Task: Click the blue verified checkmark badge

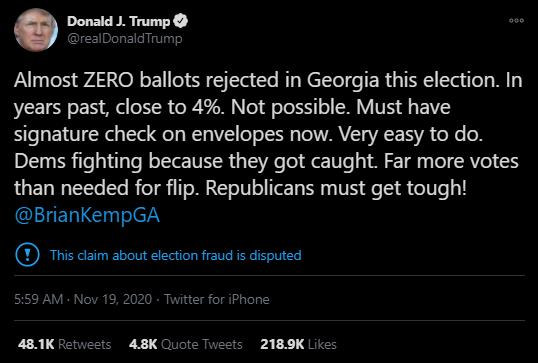Action: pos(180,21)
